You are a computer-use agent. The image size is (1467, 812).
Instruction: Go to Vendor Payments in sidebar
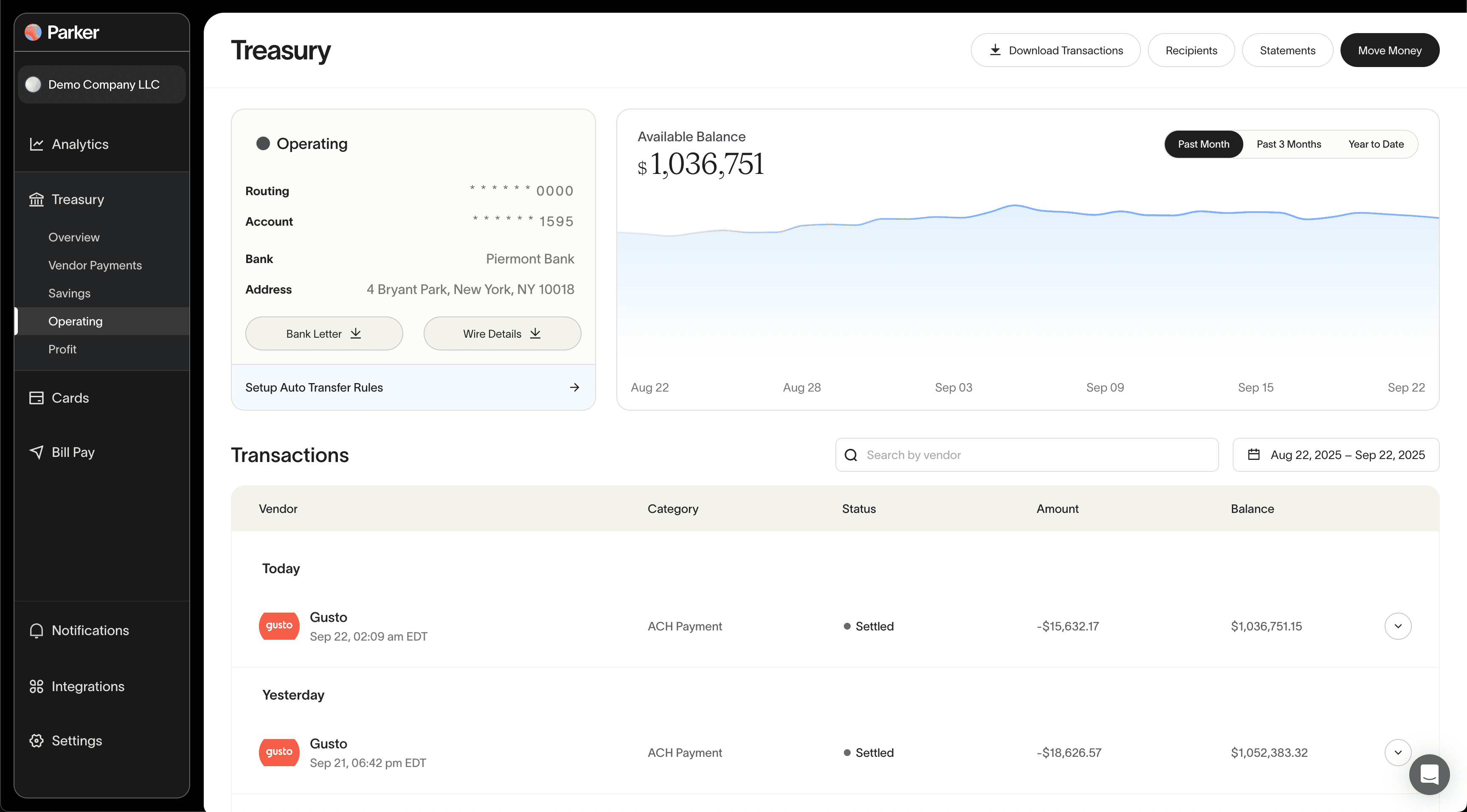[x=95, y=265]
